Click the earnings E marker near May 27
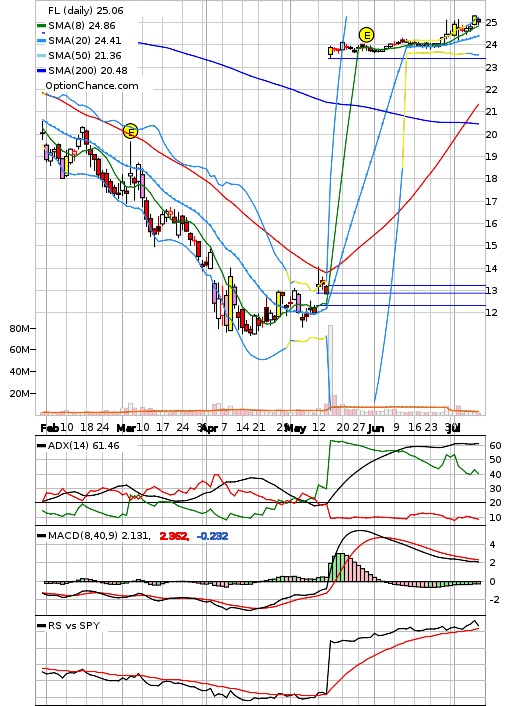 367,35
